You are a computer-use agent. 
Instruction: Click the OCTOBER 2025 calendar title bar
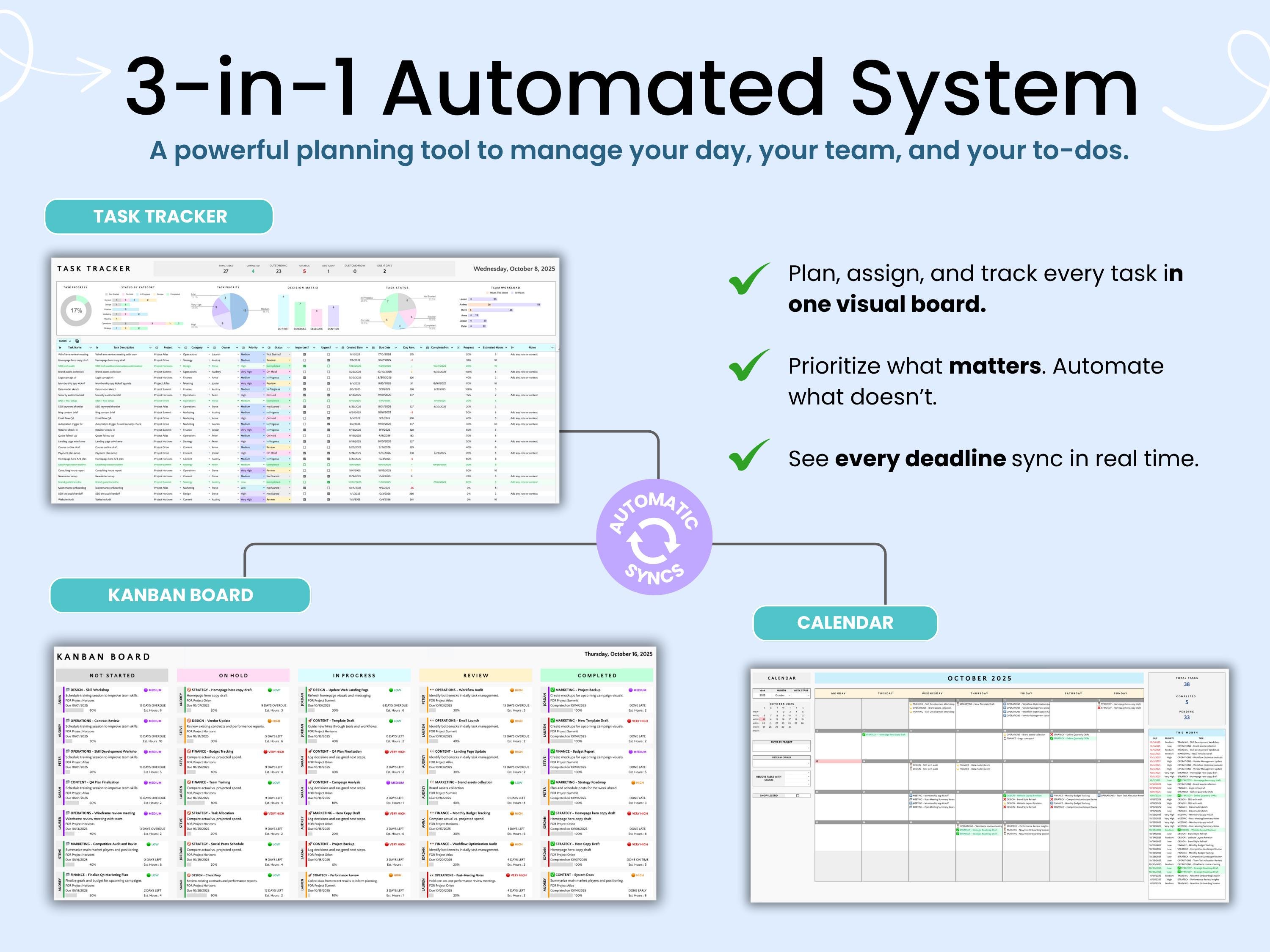coord(979,678)
